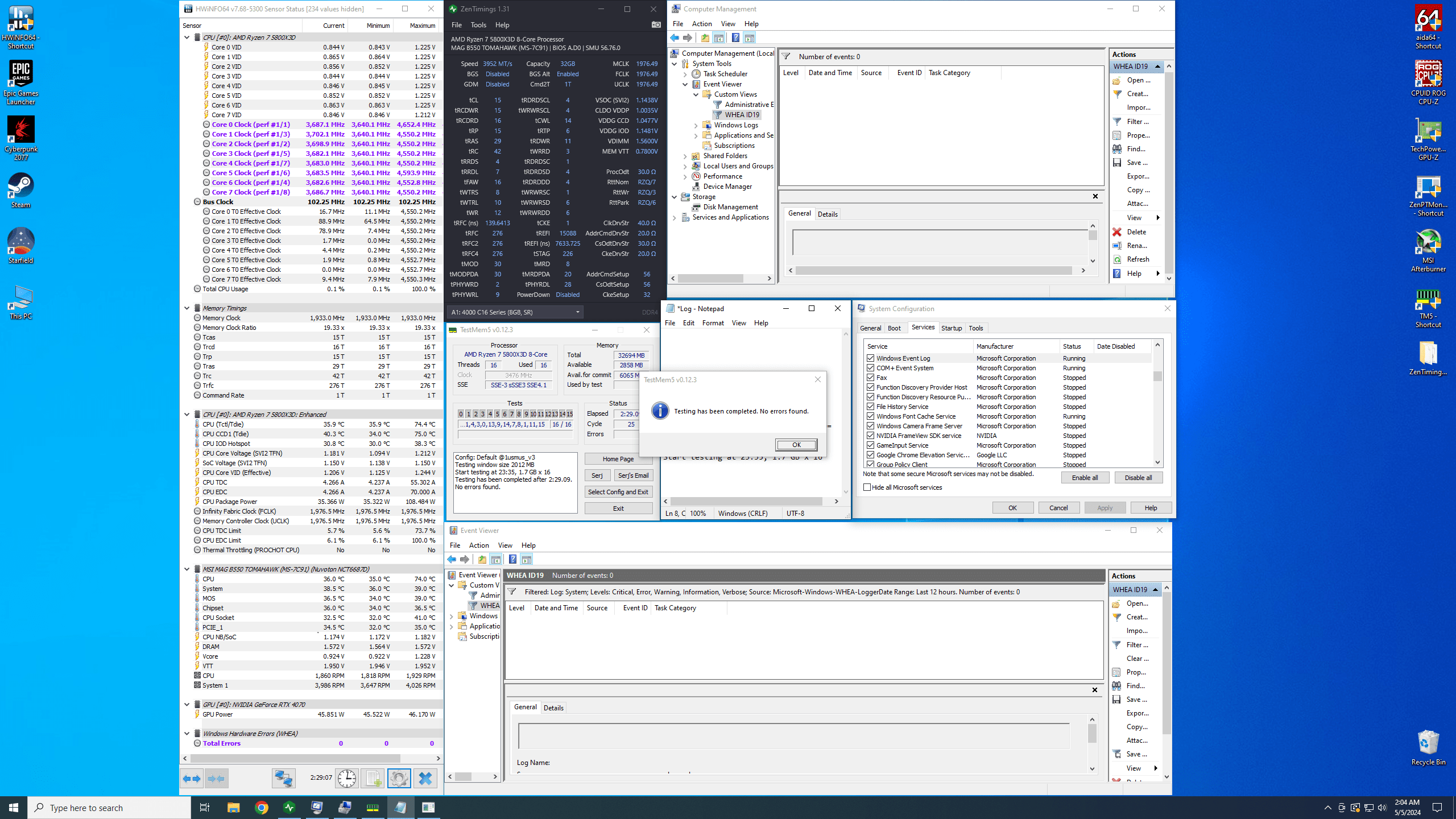The height and width of the screenshot is (819, 1456).
Task: Uncheck Function Discovery Provider Host service
Action: click(x=871, y=387)
